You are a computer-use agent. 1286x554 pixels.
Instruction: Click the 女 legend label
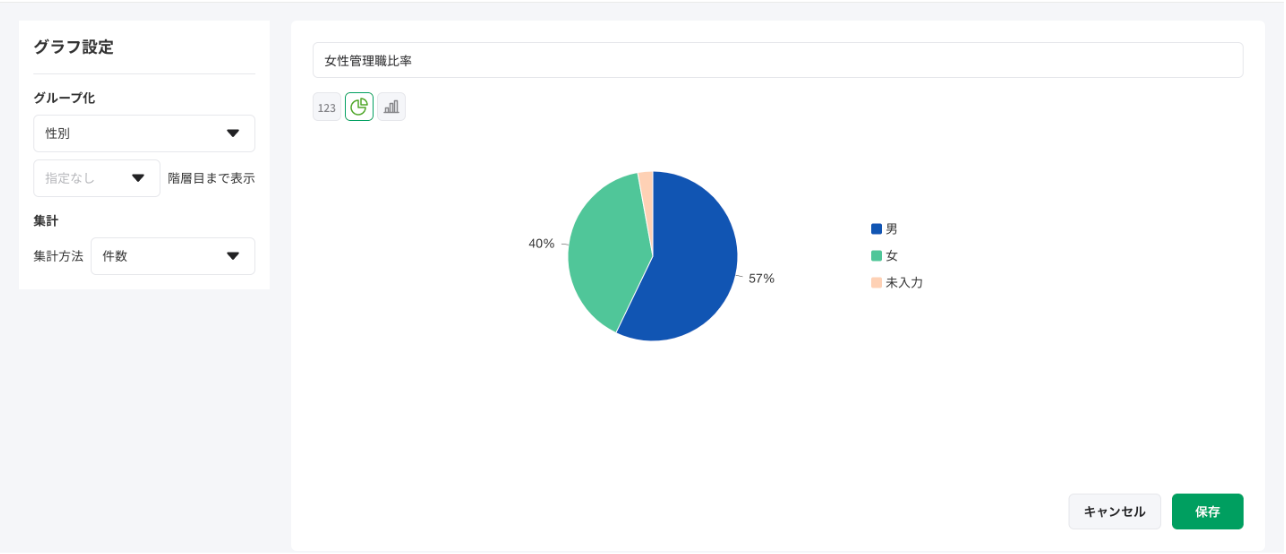pos(892,256)
